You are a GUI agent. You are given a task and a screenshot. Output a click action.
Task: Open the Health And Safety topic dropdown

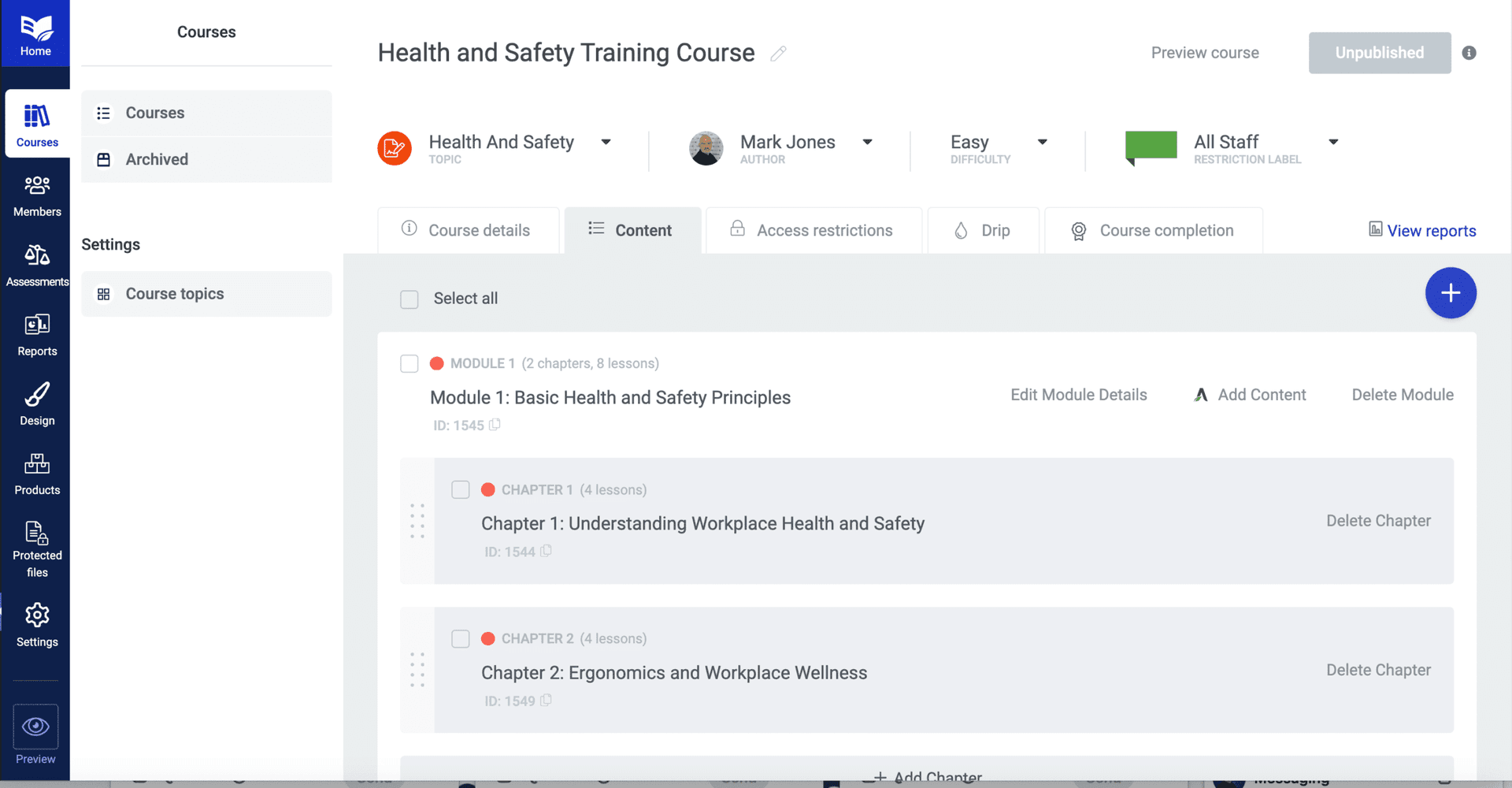point(606,142)
